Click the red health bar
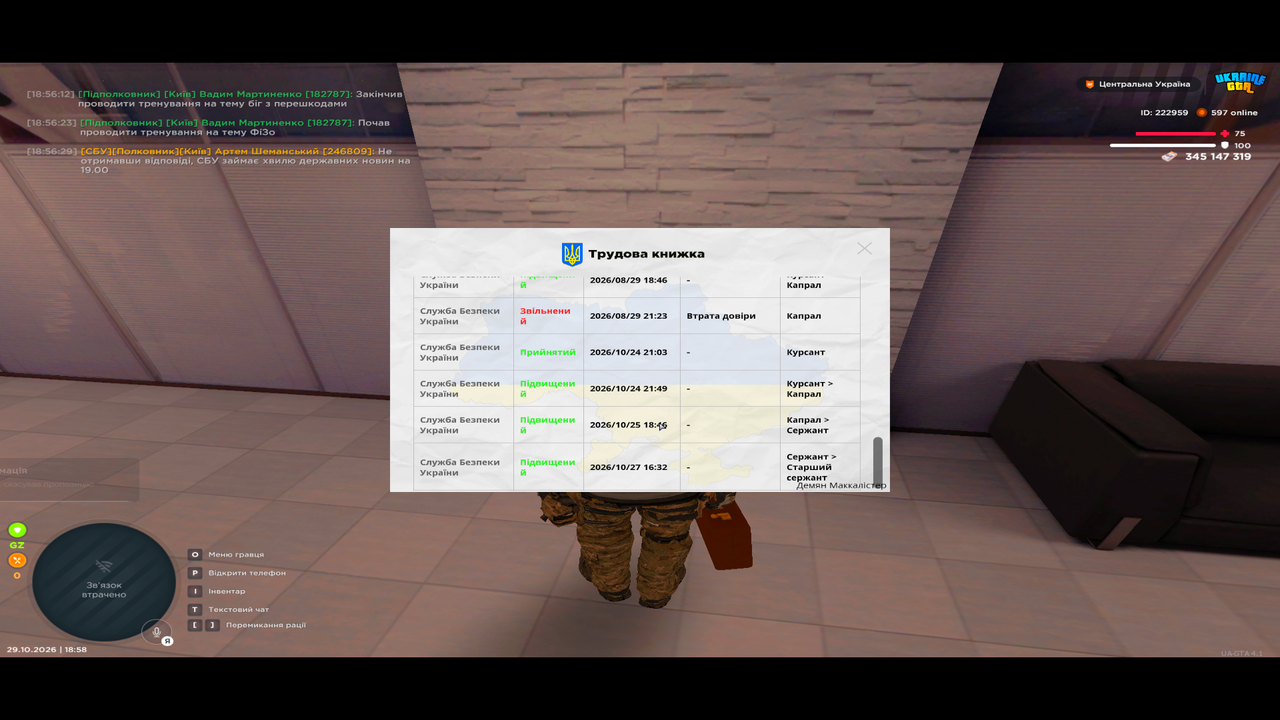This screenshot has height=720, width=1280. [x=1175, y=133]
